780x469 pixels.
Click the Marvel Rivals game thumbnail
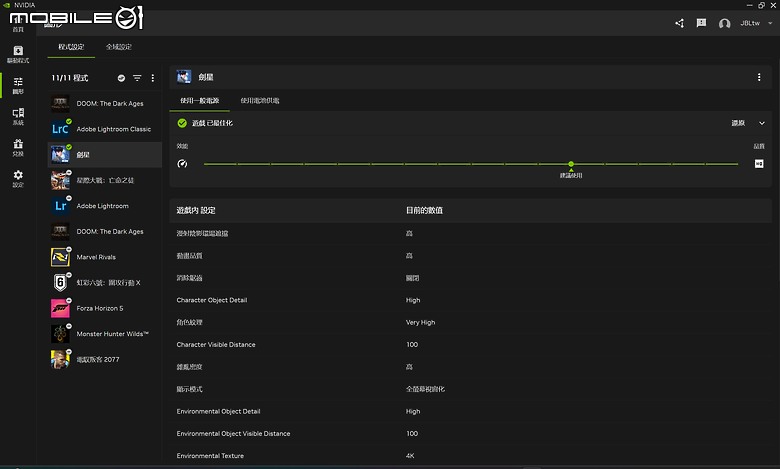(60, 257)
